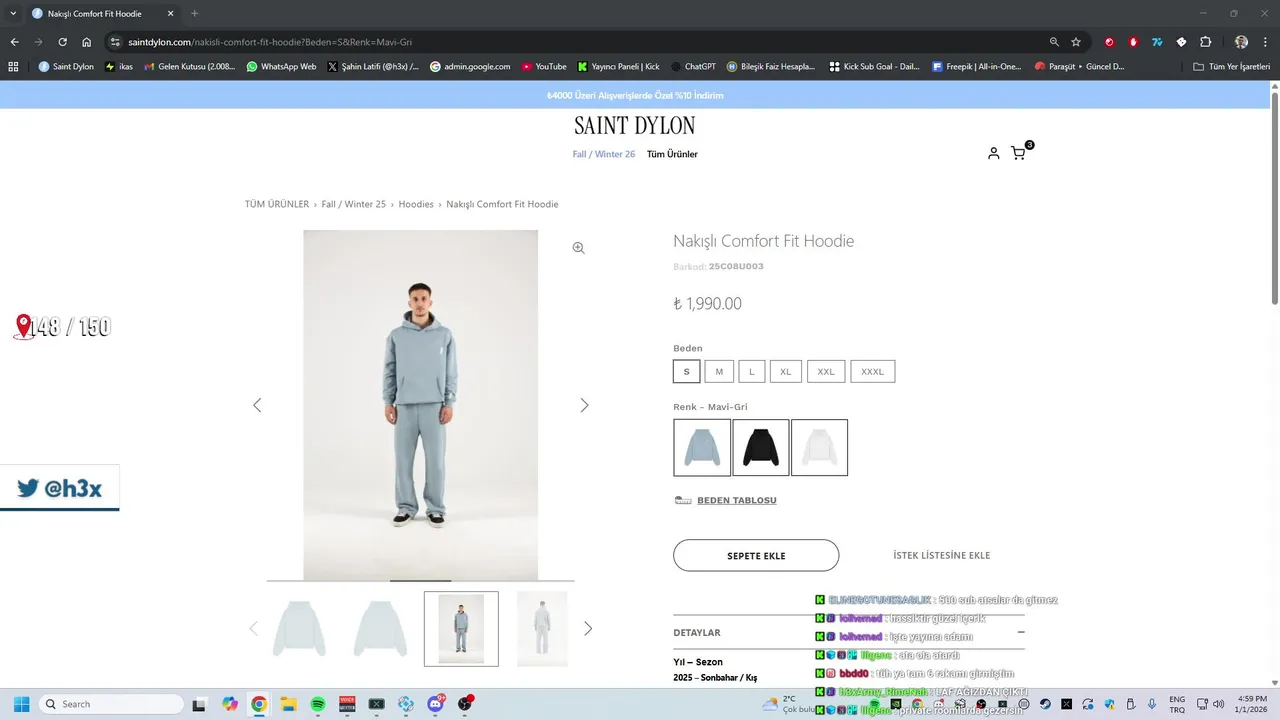Click the Windows taskbar Search box
The width and height of the screenshot is (1280, 720).
coord(111,704)
